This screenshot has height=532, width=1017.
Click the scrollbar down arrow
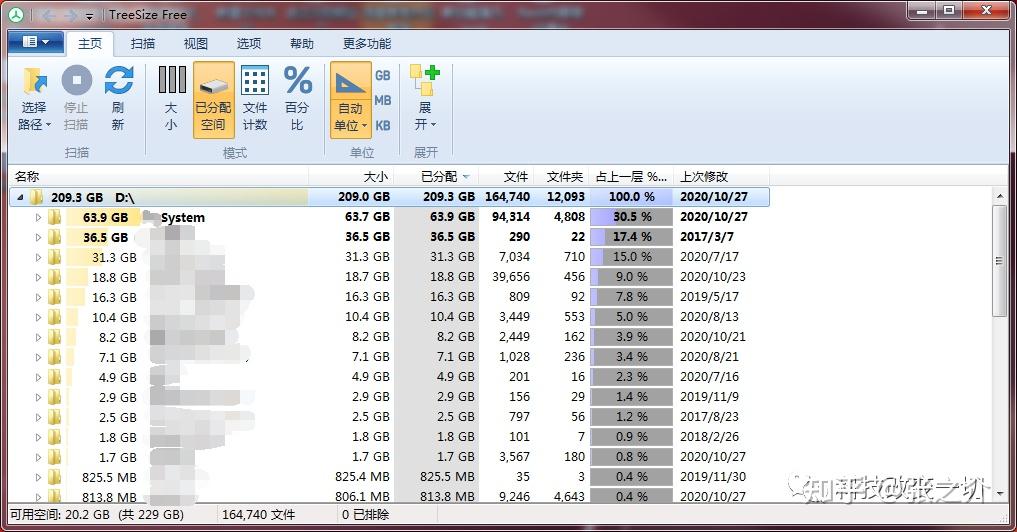point(999,494)
